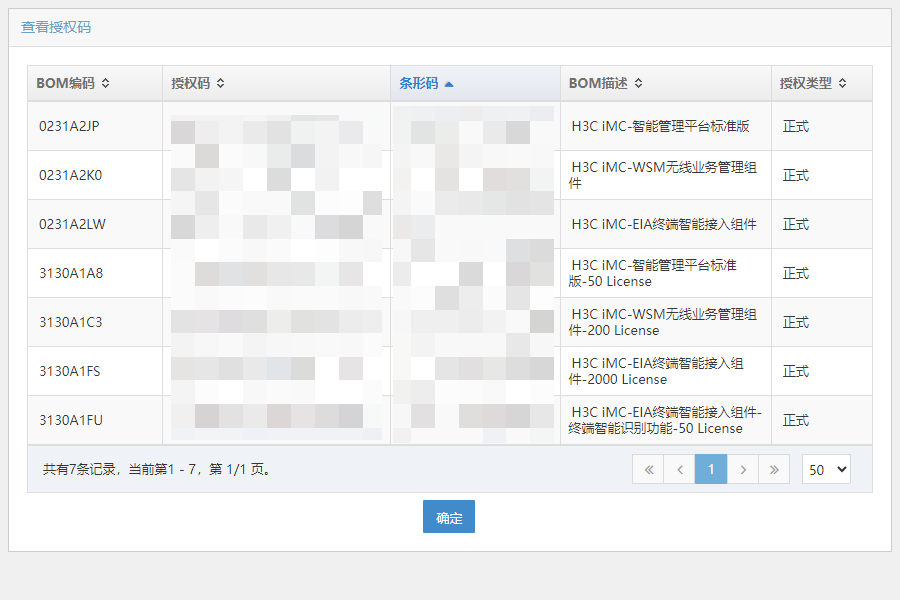Go to next page arrow
900x600 pixels.
[743, 469]
